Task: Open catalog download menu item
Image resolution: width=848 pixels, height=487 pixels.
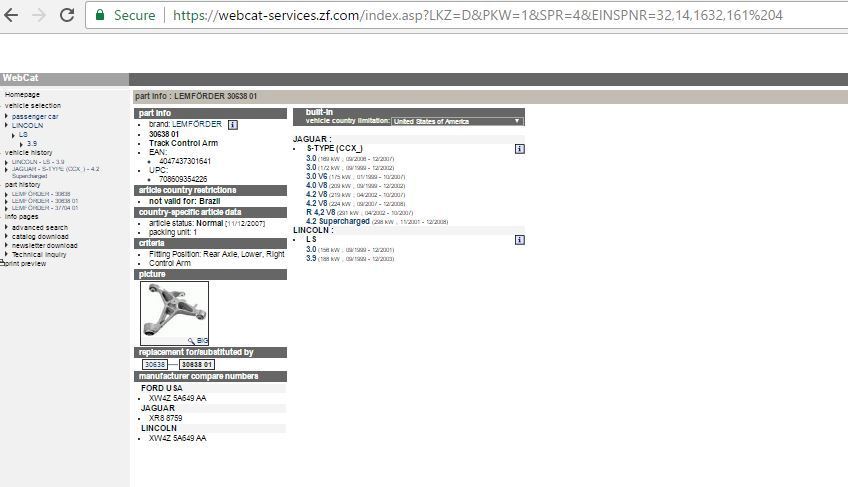Action: pyautogui.click(x=40, y=236)
